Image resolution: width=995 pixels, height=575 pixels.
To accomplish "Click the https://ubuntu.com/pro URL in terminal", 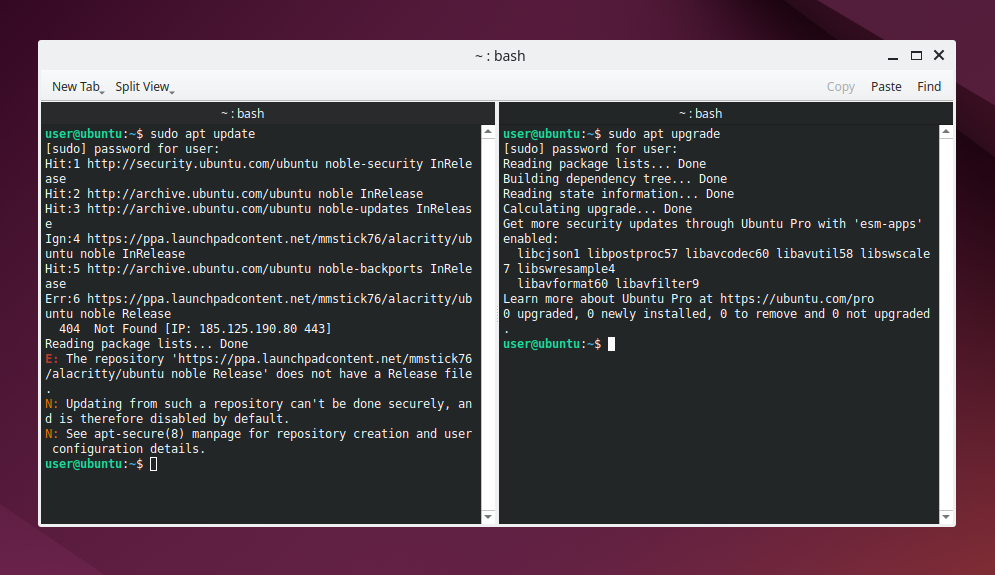I will (x=796, y=299).
